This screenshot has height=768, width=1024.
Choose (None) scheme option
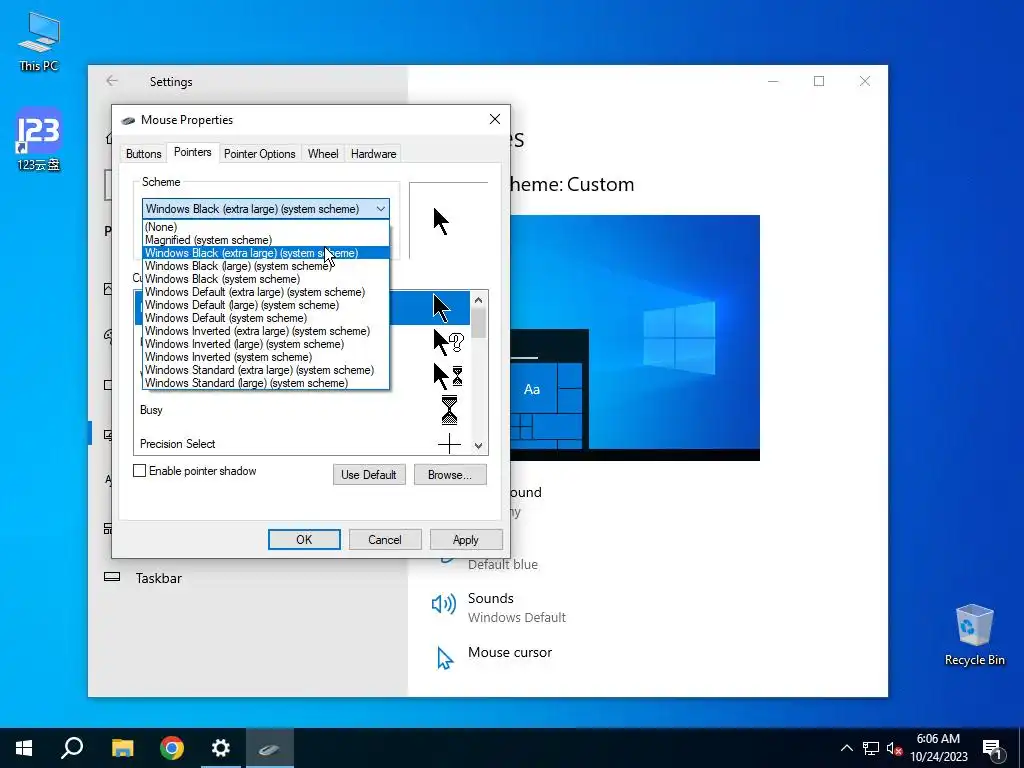(x=265, y=227)
